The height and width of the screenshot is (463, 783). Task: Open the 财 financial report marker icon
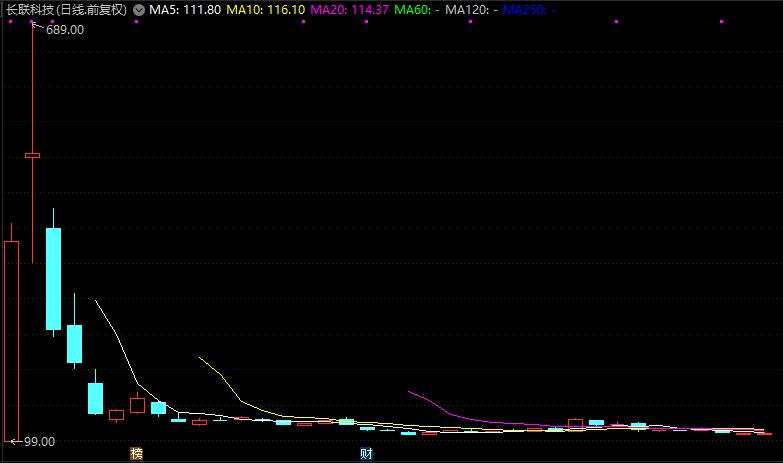(366, 454)
